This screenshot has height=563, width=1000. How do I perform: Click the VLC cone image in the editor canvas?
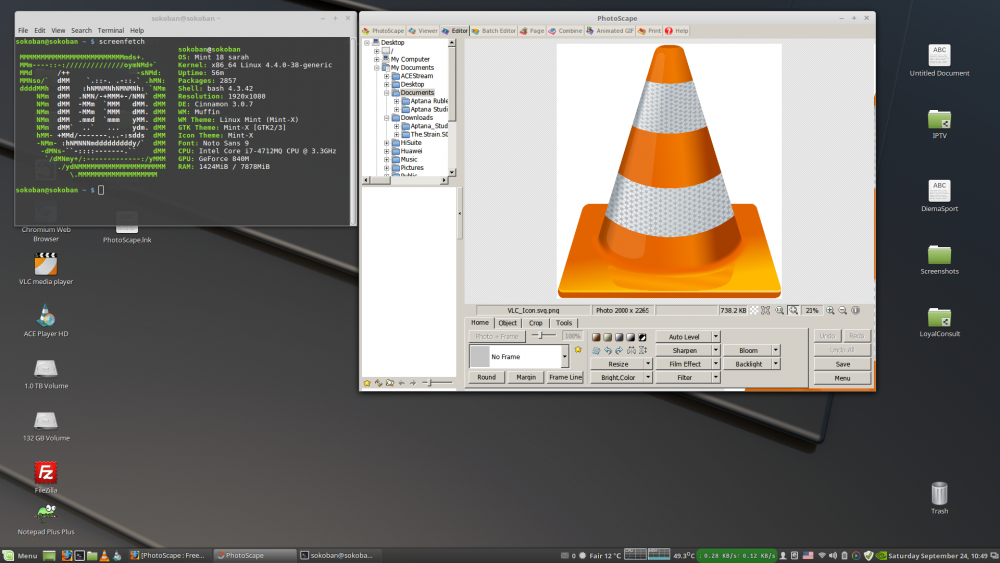pos(669,170)
